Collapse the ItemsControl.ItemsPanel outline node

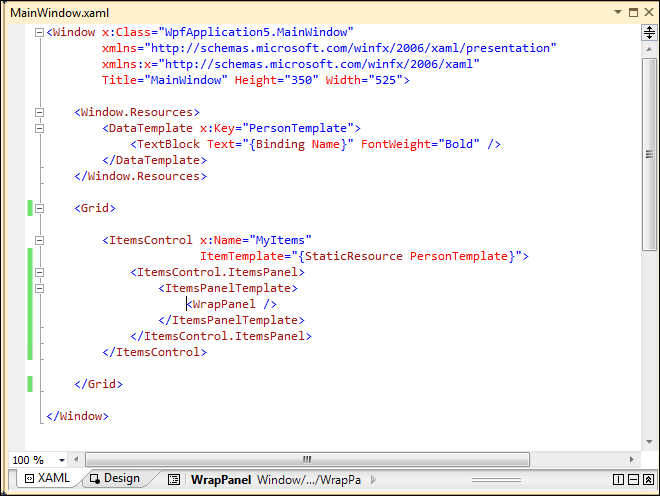39,272
